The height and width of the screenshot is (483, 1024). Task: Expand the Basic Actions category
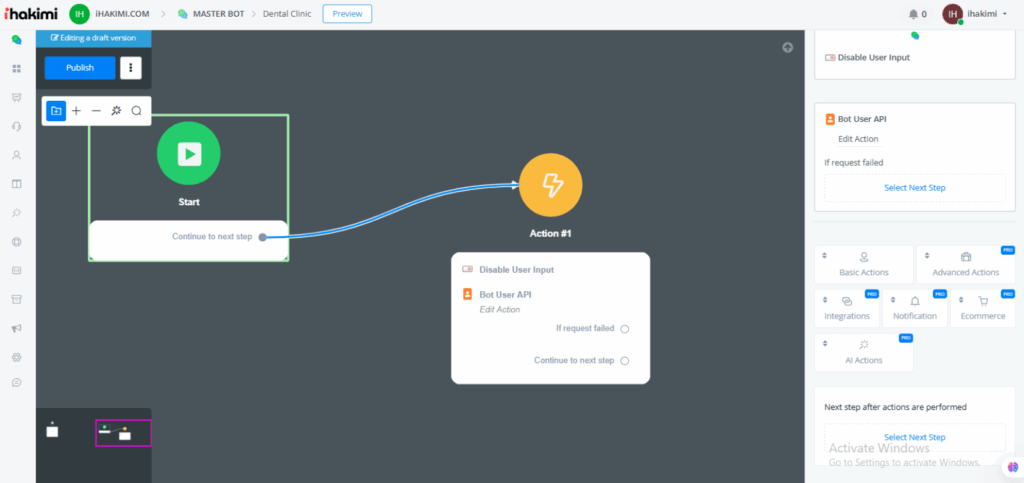tap(864, 264)
